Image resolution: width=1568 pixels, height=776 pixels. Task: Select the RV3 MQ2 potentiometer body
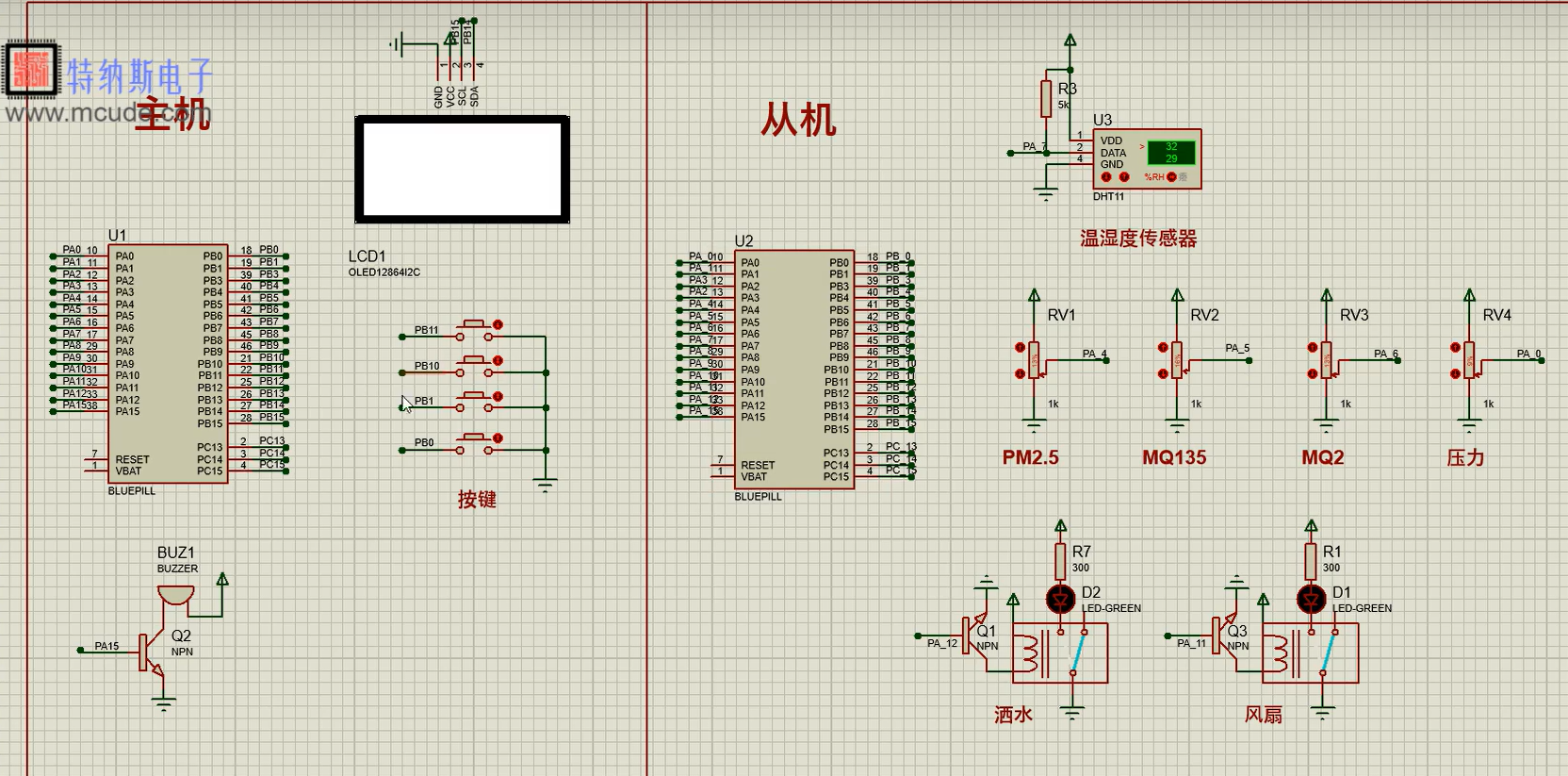(x=1327, y=360)
